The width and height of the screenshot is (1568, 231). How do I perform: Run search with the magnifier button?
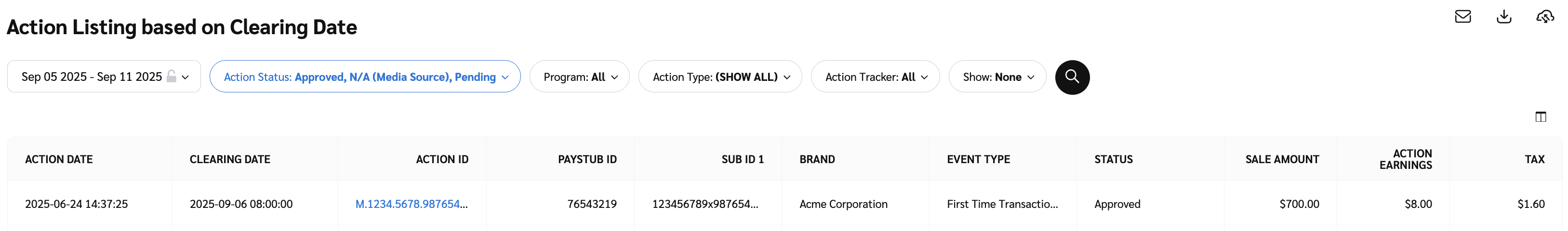pos(1072,77)
